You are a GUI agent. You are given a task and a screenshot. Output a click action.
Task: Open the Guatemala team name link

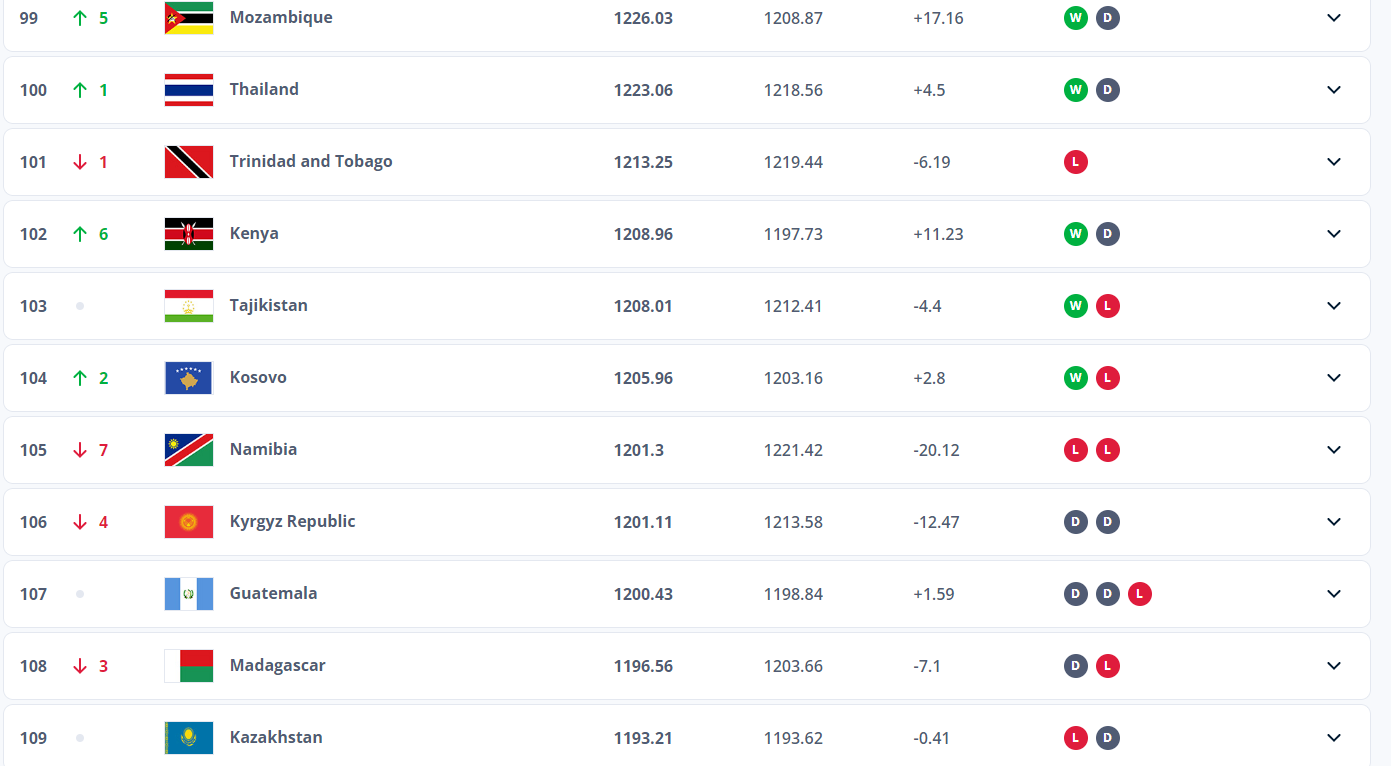[x=273, y=593]
